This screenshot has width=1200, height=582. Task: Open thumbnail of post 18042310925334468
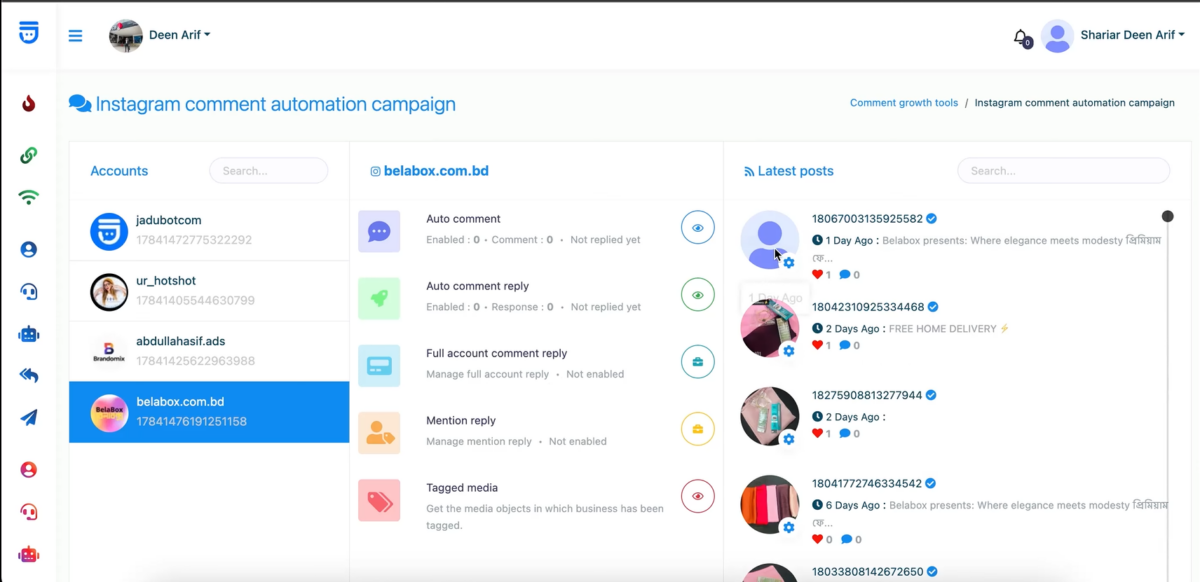[x=769, y=328]
